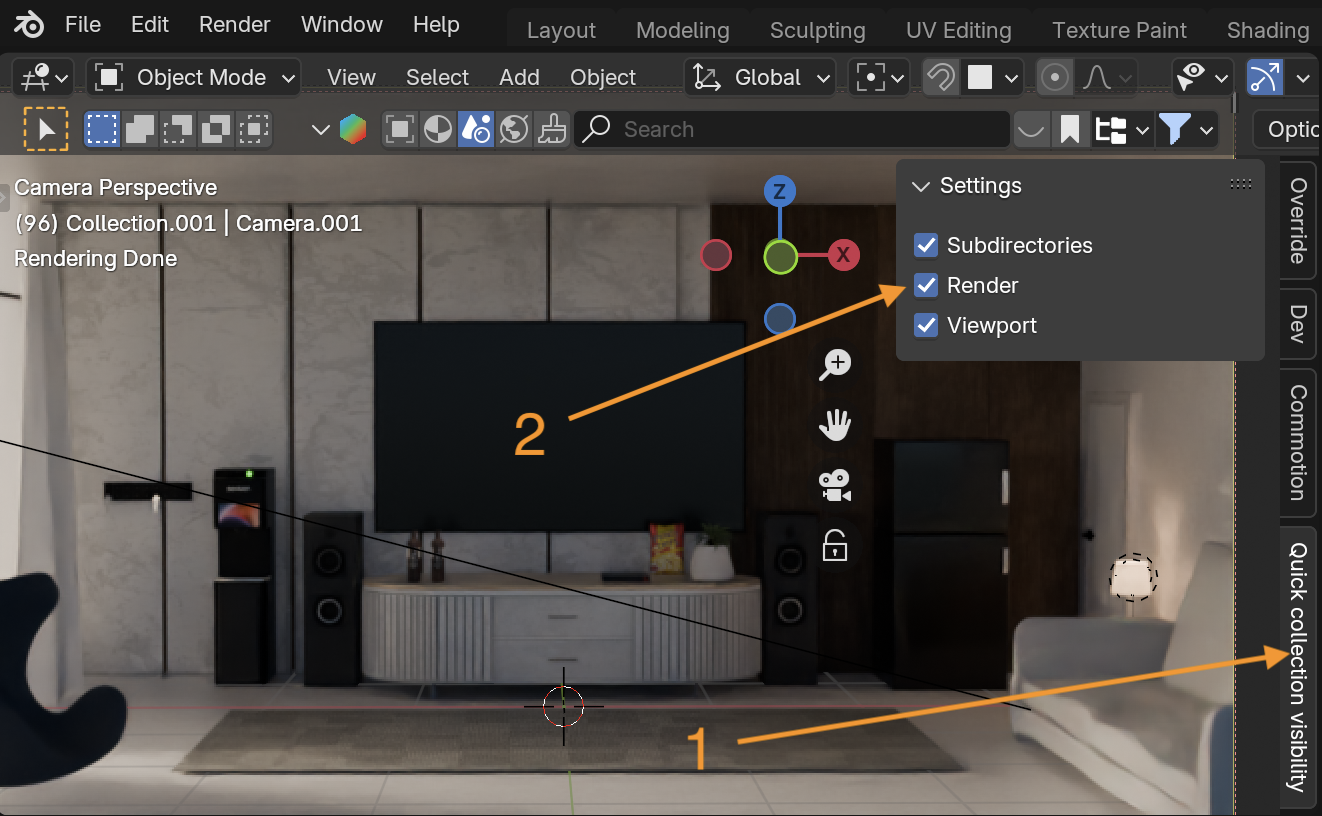Image resolution: width=1322 pixels, height=816 pixels.
Task: Switch to material preview shading
Action: [475, 129]
